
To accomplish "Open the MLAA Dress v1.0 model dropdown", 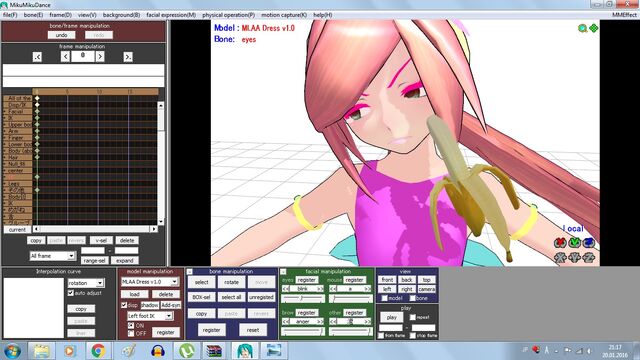I will click(x=150, y=282).
